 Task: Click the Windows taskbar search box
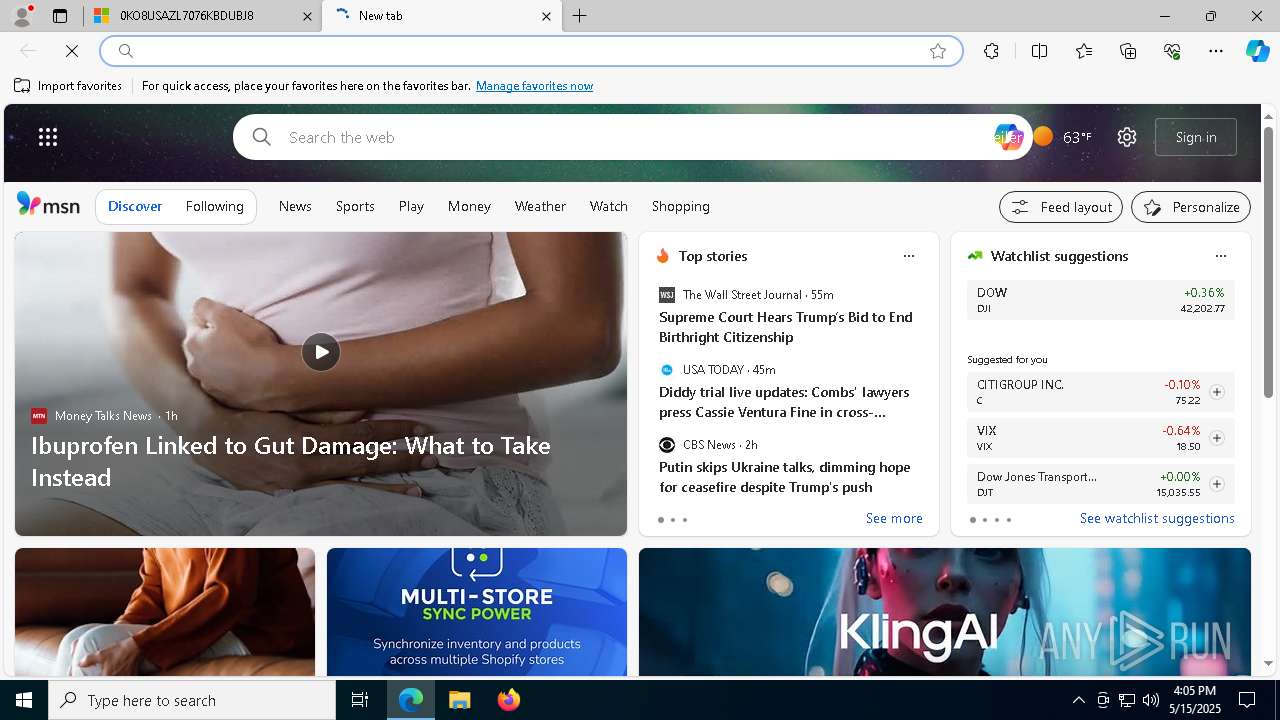point(192,700)
